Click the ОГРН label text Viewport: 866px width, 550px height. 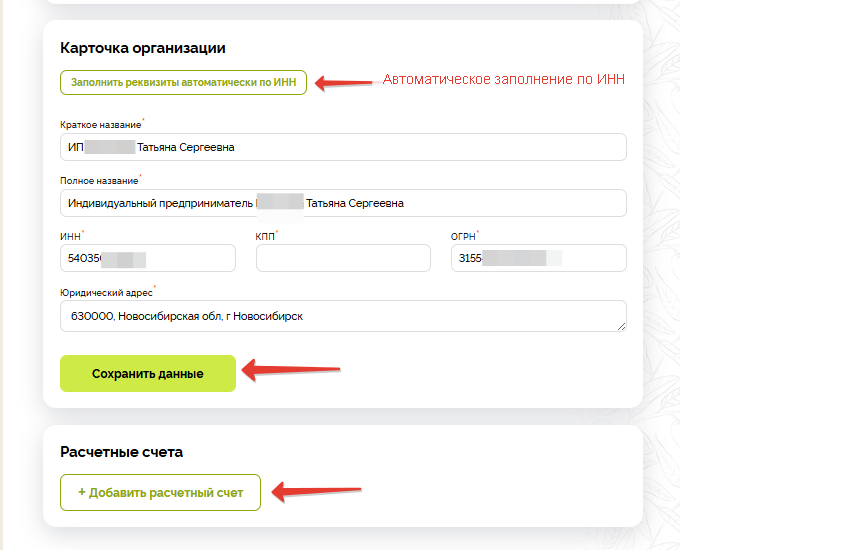click(463, 237)
